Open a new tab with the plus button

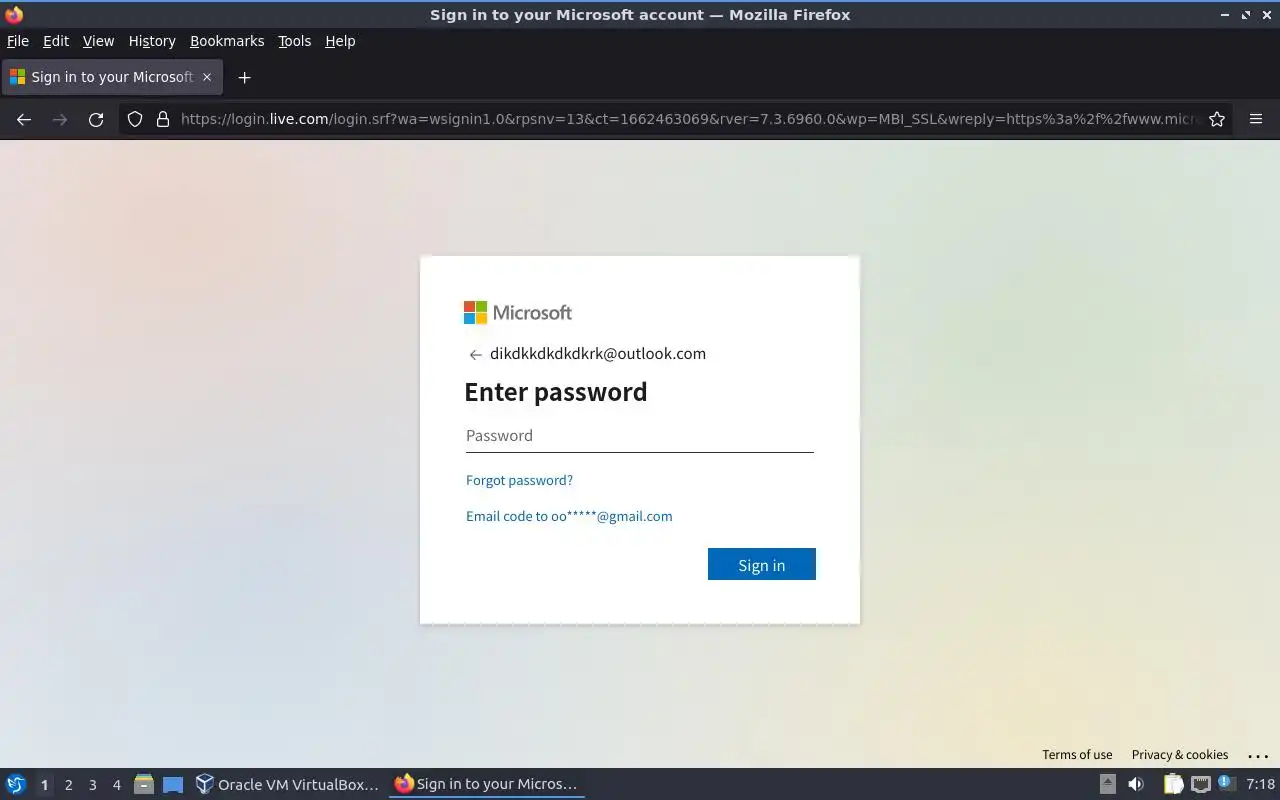coord(244,77)
